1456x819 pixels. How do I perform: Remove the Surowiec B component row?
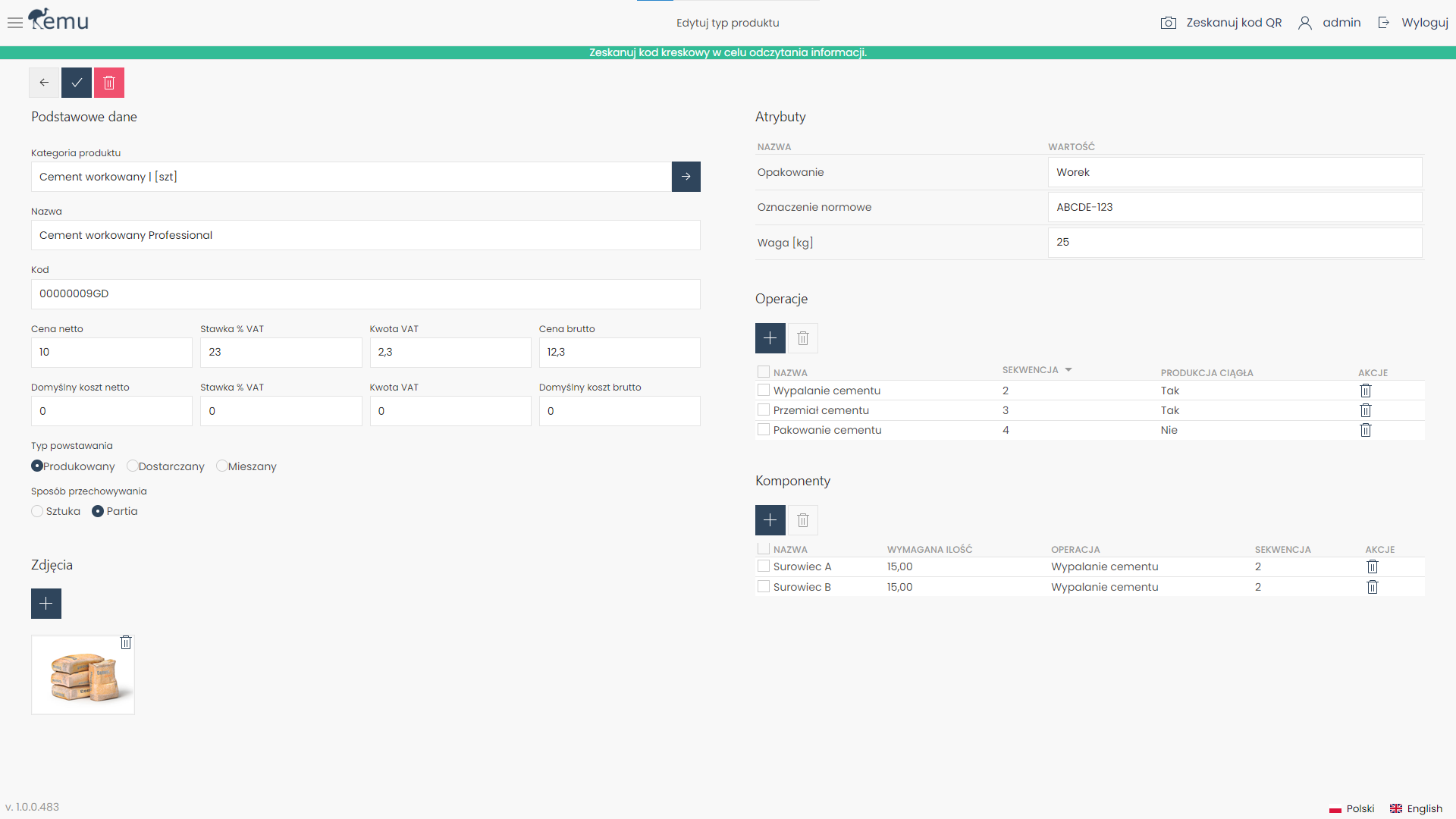coord(1372,587)
